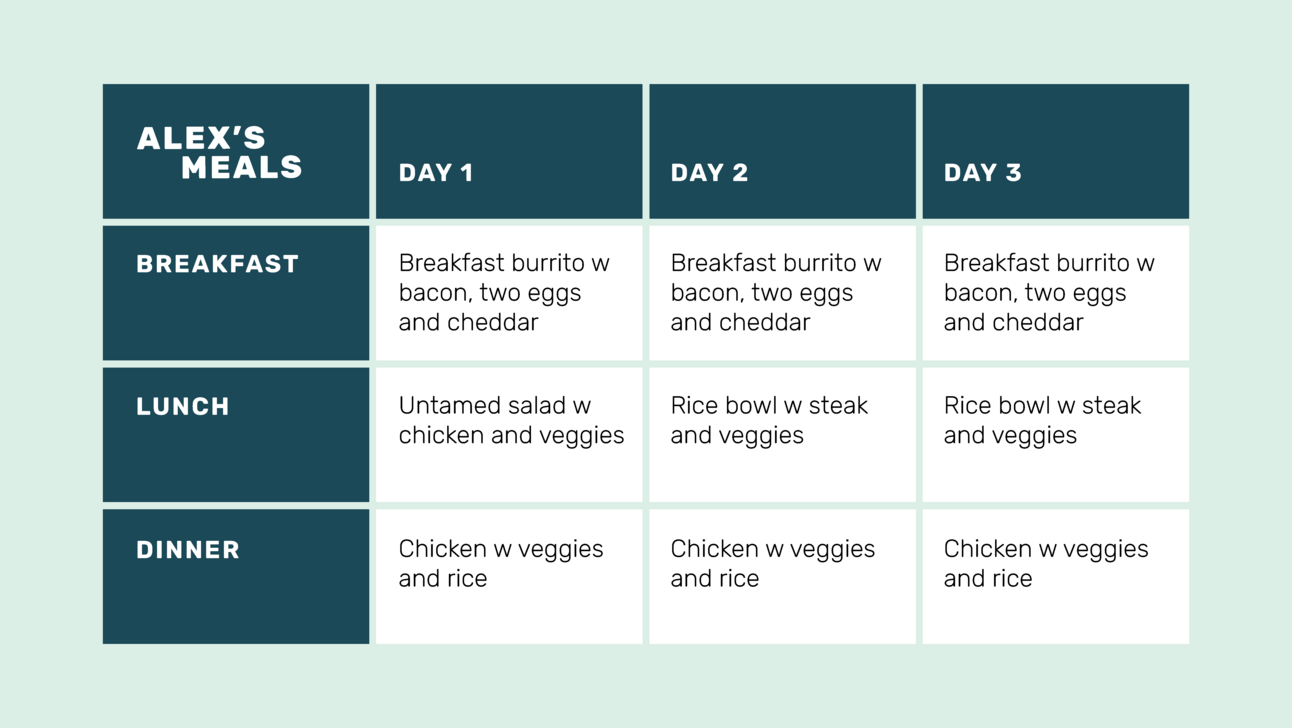Select Day 3 chicken with veggies dinner cell
1292x728 pixels.
pos(1055,577)
